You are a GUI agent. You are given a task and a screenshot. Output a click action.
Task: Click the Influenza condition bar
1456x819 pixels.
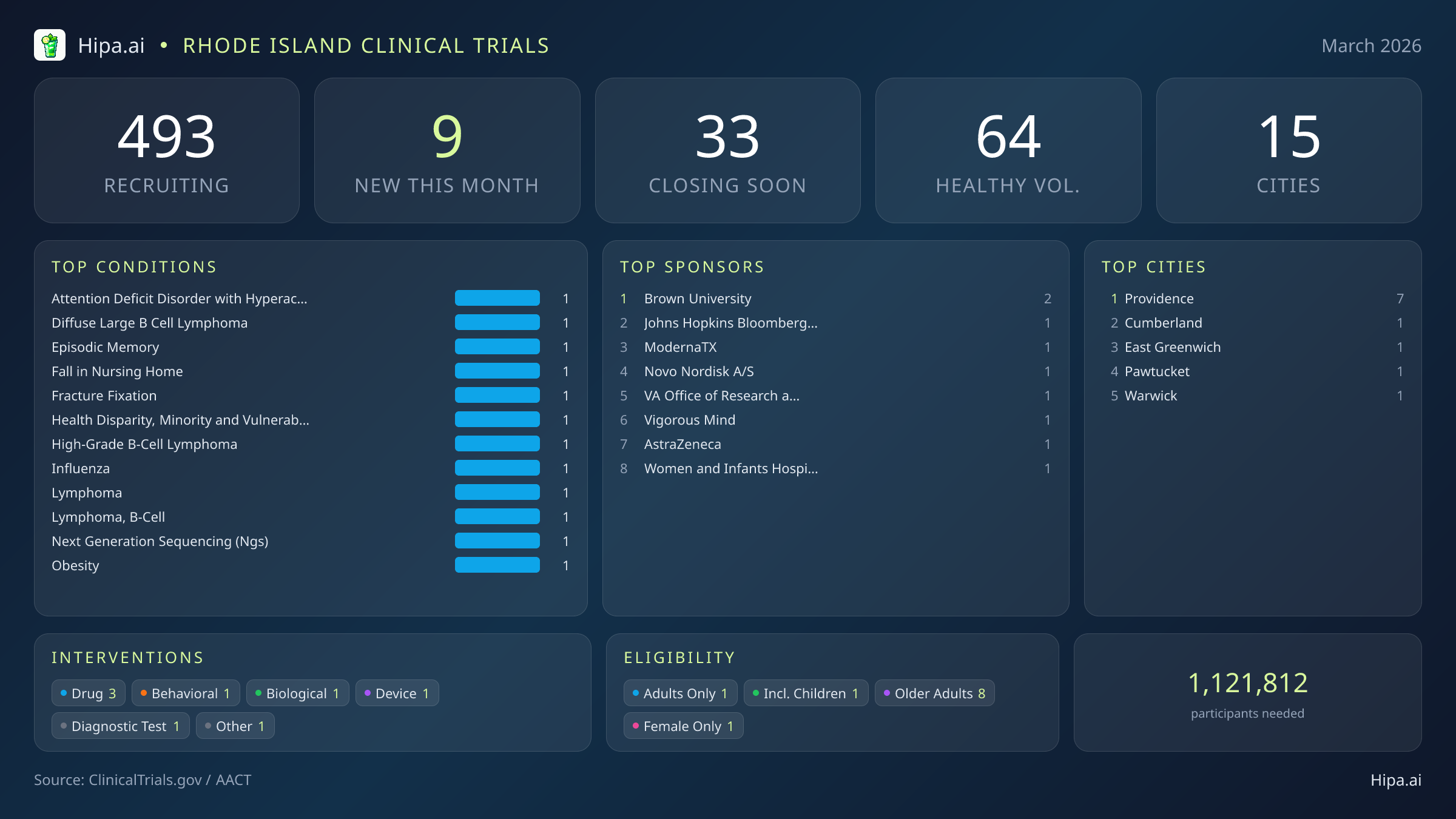(496, 468)
